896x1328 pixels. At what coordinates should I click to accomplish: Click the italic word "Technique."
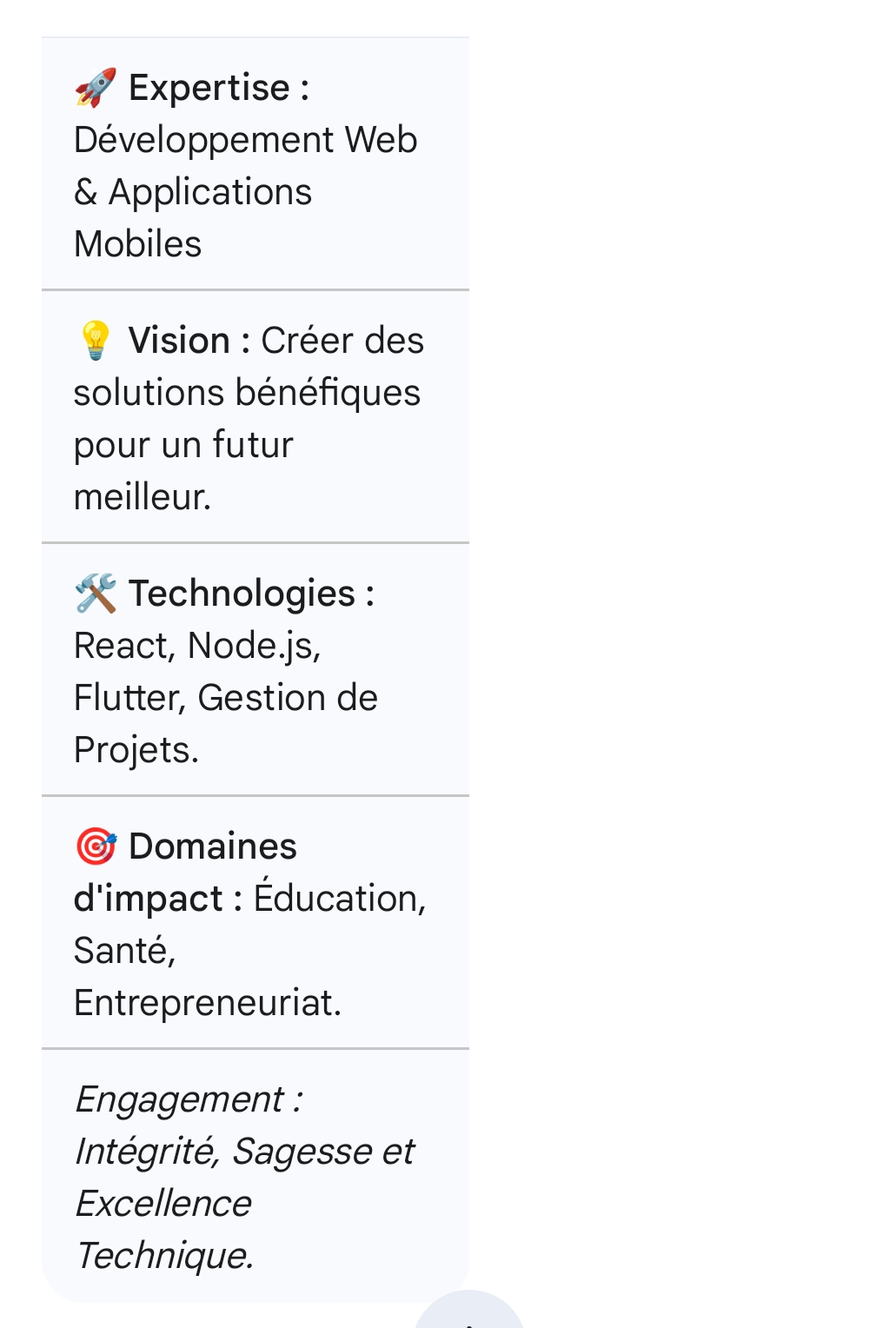tap(164, 1256)
